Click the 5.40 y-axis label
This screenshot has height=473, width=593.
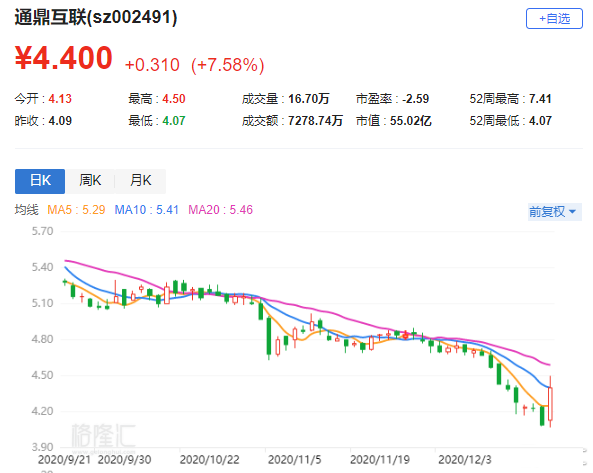[42, 267]
